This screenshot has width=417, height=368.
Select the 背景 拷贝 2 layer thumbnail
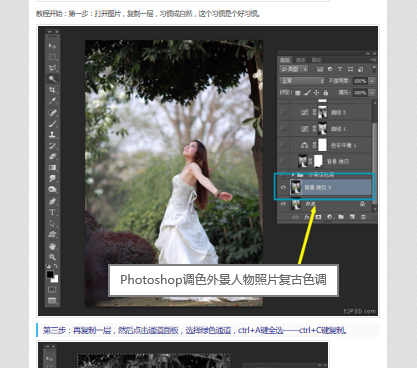tap(296, 187)
